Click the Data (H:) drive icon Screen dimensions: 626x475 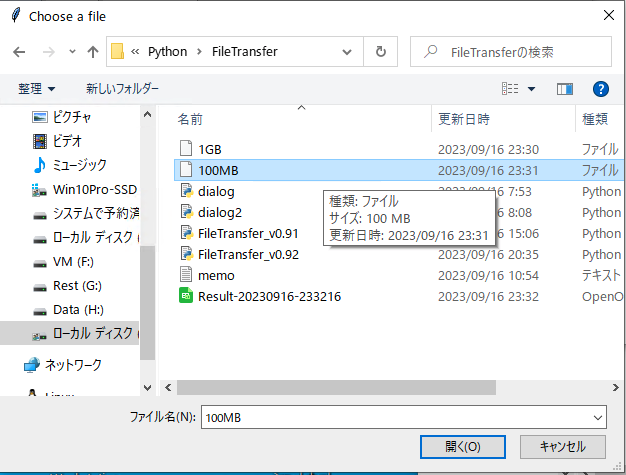[40, 312]
